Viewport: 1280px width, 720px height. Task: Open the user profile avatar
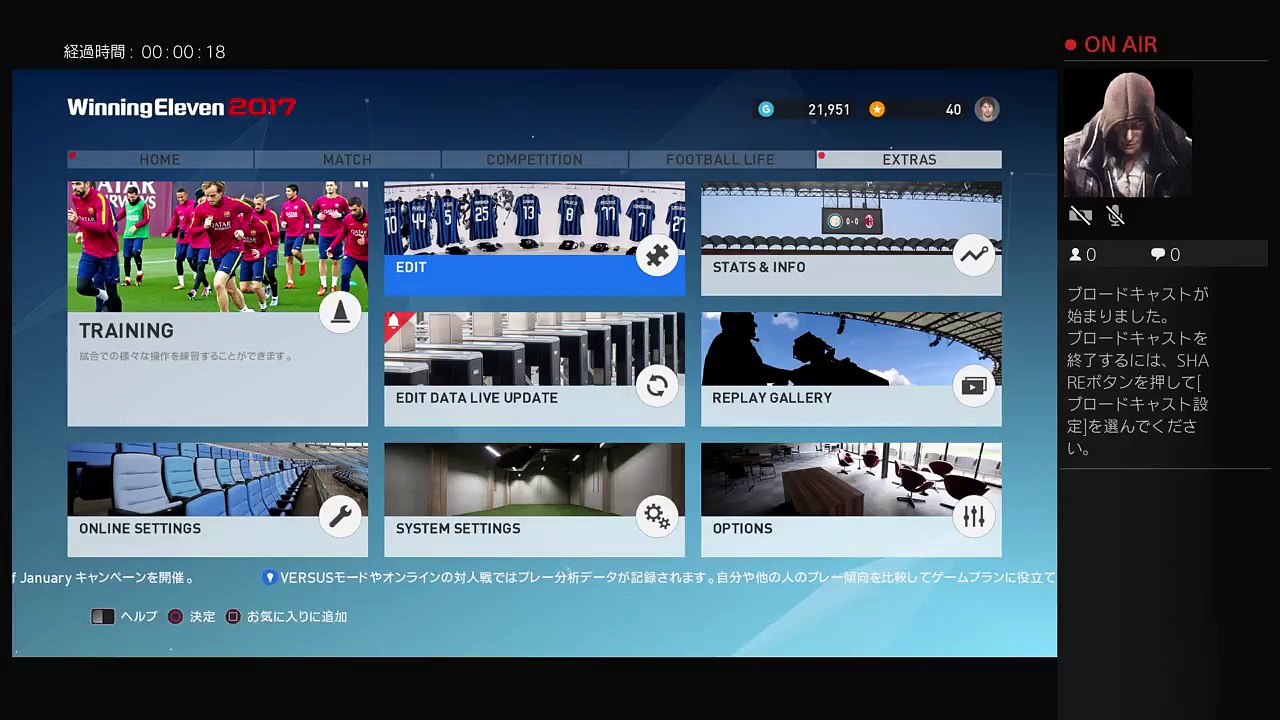(x=987, y=110)
